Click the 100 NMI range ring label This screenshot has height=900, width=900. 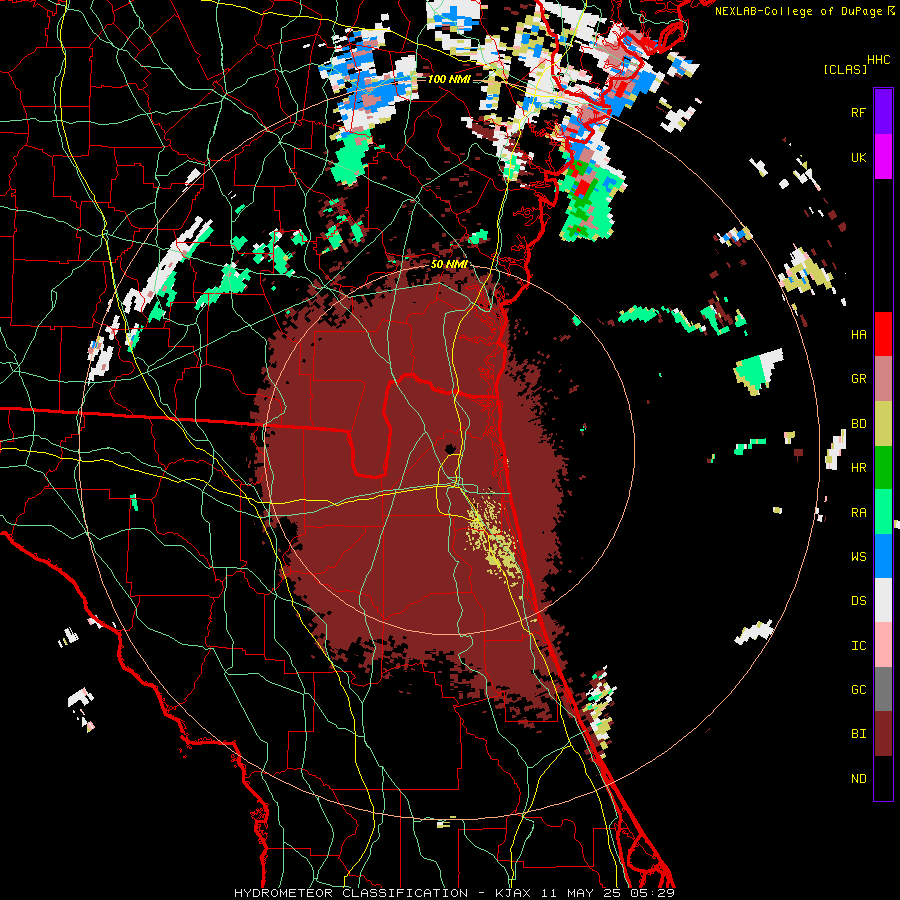click(449, 79)
